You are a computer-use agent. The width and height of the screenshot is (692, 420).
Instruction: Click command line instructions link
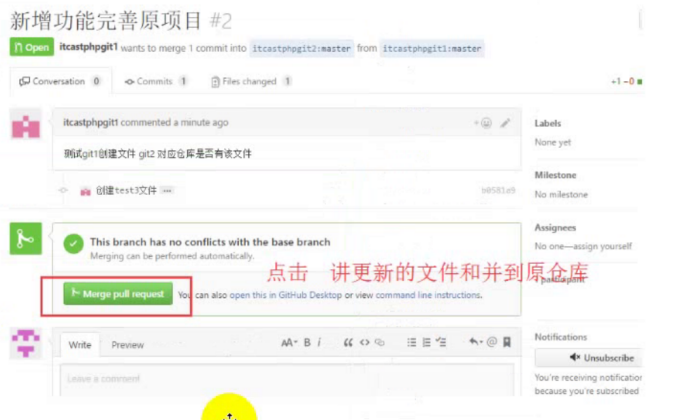tap(428, 295)
